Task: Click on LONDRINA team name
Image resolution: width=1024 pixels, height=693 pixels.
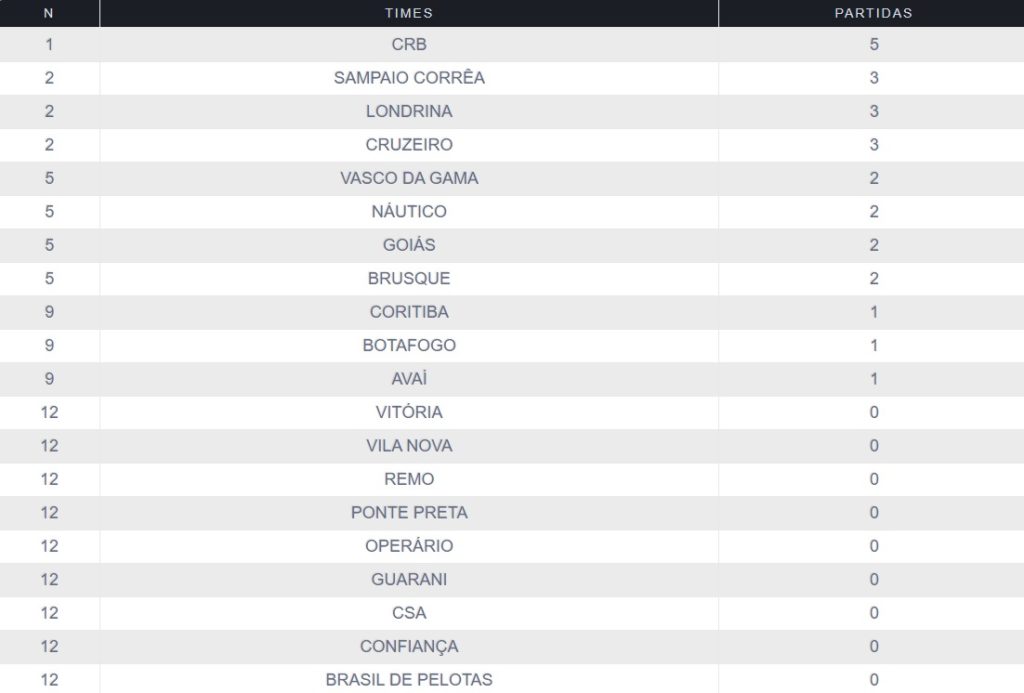Action: (x=409, y=111)
